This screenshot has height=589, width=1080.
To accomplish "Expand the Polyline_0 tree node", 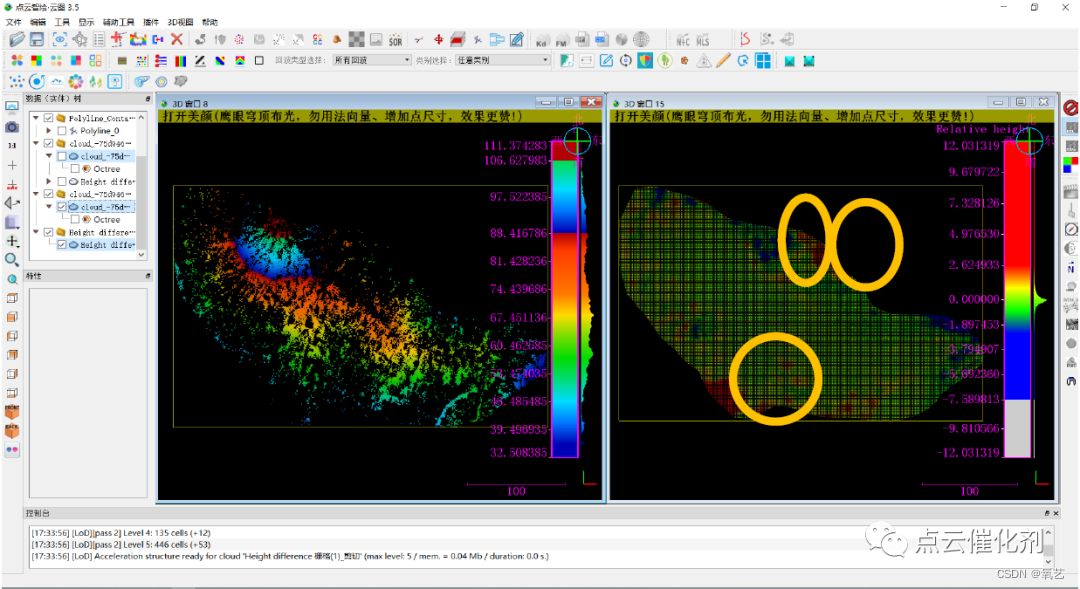I will [x=49, y=130].
